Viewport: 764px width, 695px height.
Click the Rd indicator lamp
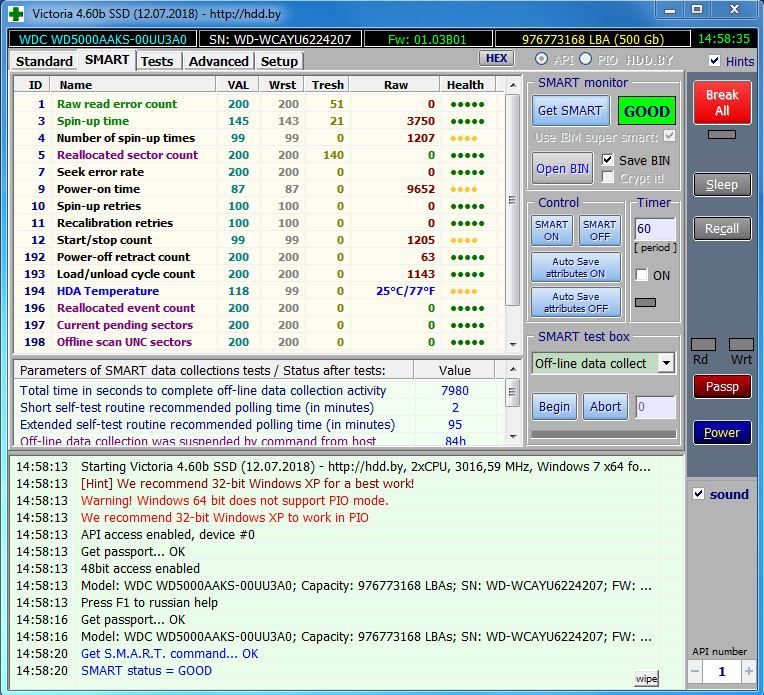coord(703,345)
